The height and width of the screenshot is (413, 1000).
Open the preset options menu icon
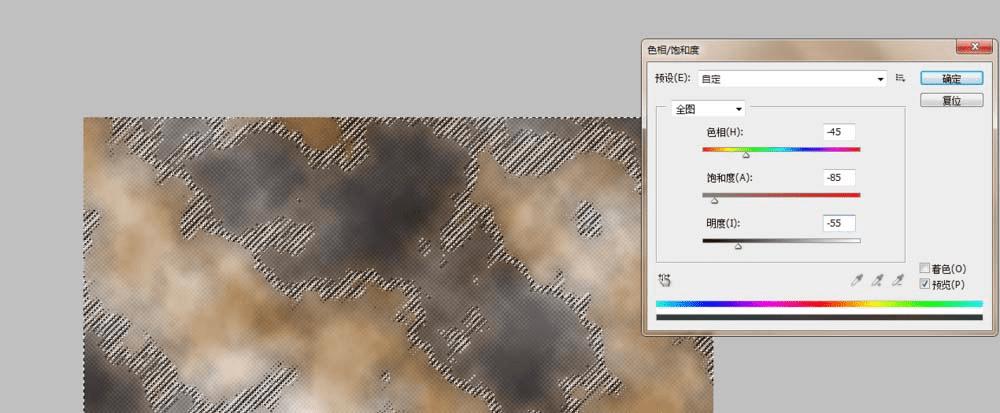point(901,78)
